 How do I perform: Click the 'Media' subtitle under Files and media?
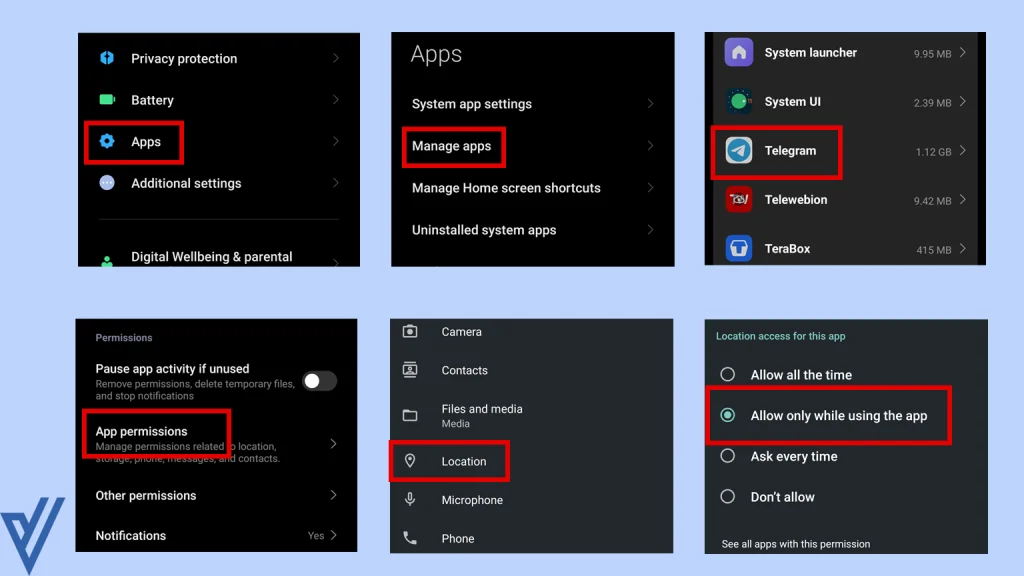pos(455,424)
